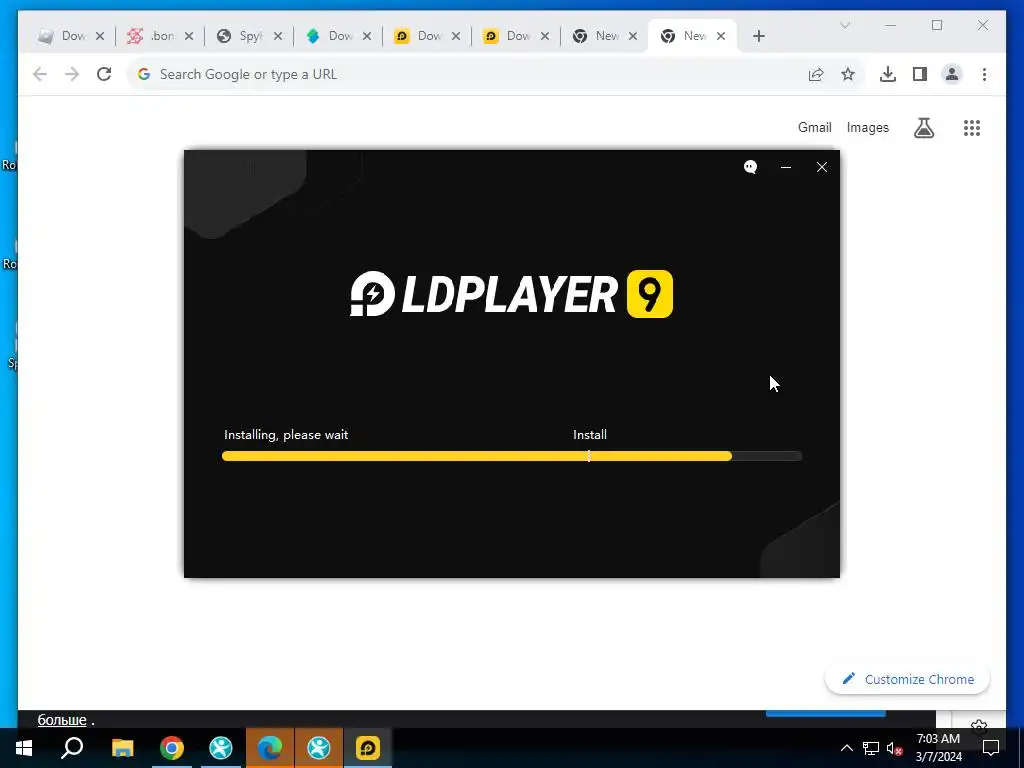Open the taskbar clock showing 7:03 AM
1024x768 pixels.
coord(938,748)
